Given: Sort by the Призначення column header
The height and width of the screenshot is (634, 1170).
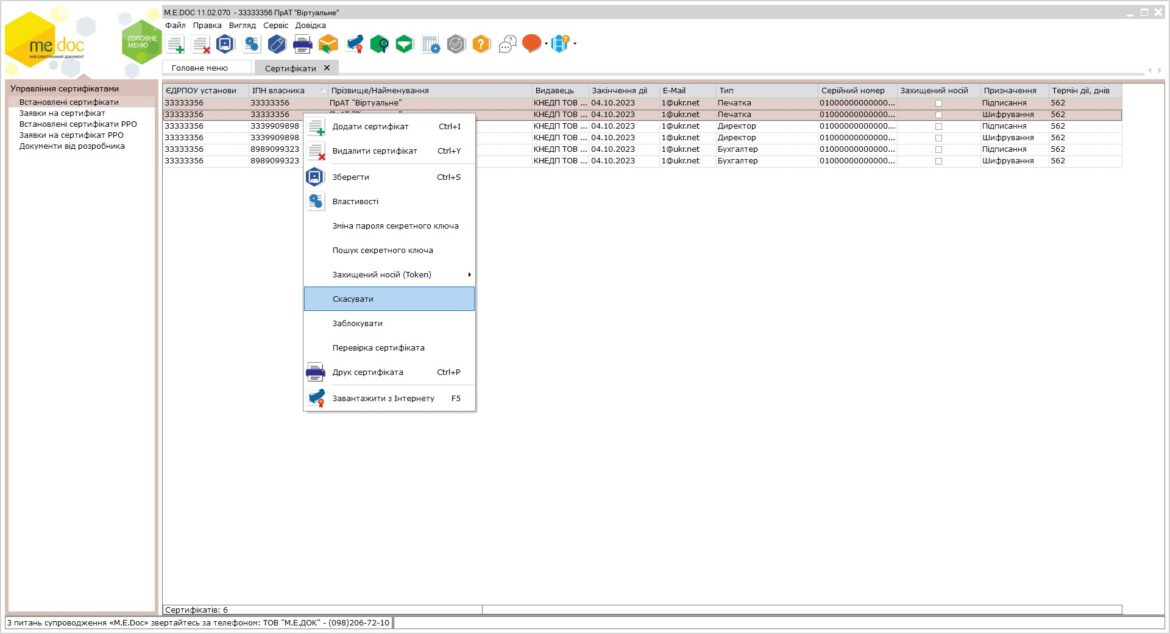Looking at the screenshot, I should click(1015, 90).
